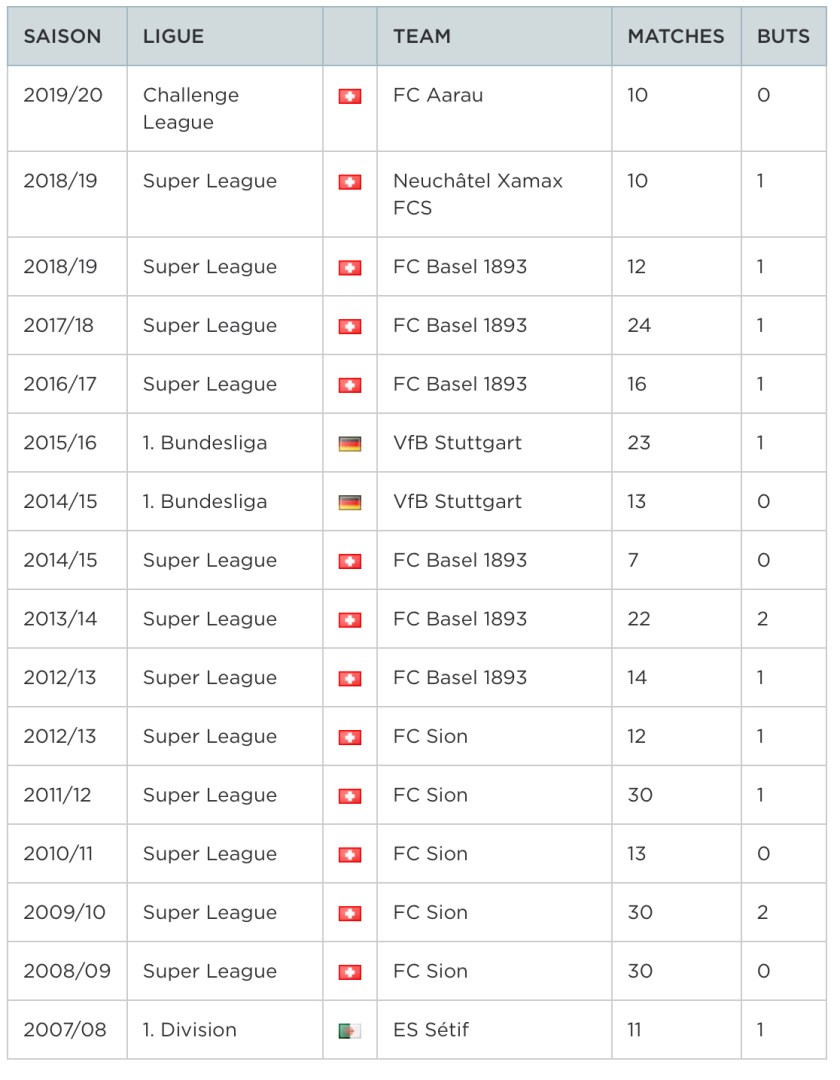Click German flag in 2015/16 Stuttgart row

pyautogui.click(x=350, y=443)
